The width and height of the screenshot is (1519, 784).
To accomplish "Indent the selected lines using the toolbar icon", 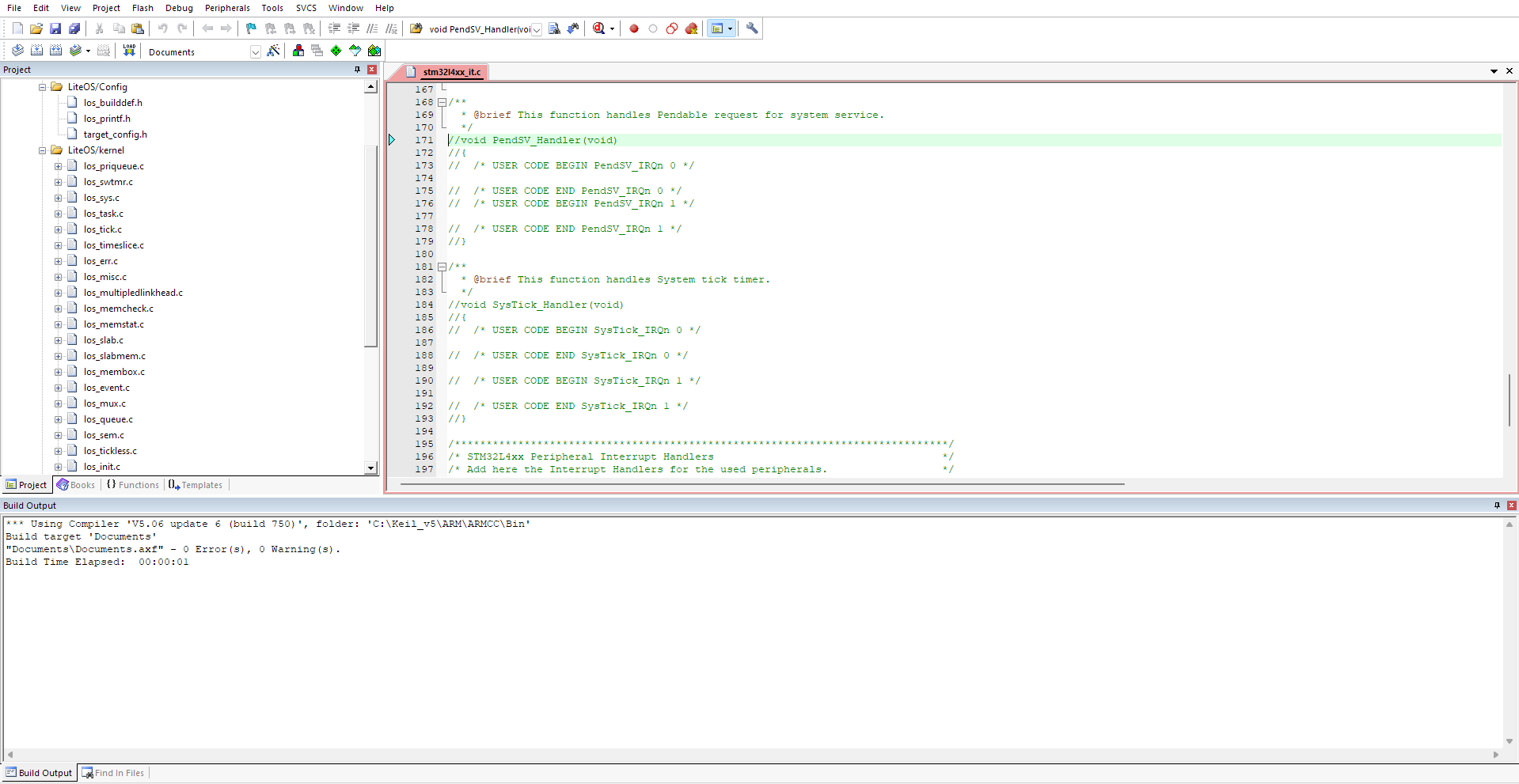I will click(x=334, y=28).
